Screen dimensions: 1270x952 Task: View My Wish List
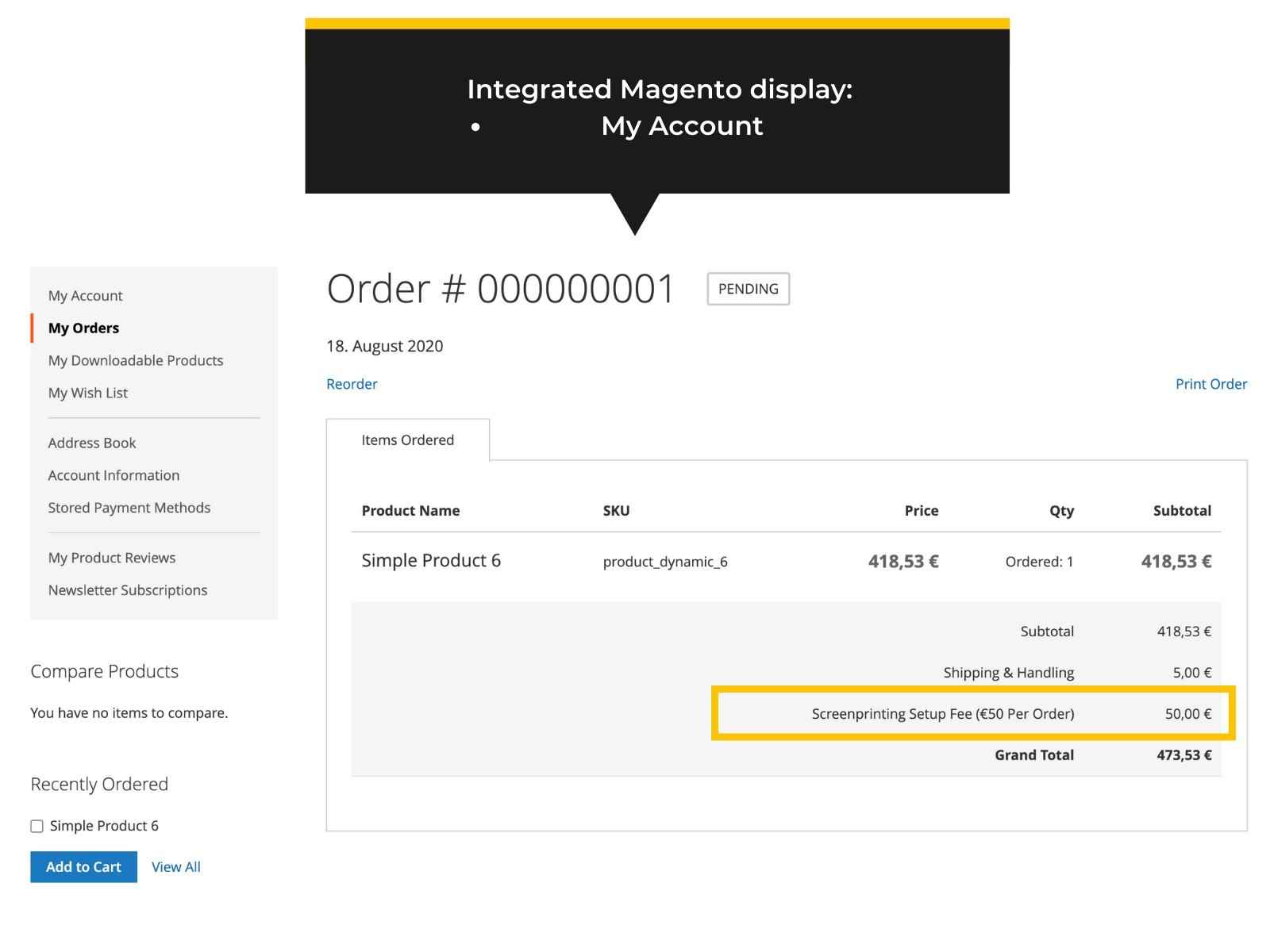87,393
